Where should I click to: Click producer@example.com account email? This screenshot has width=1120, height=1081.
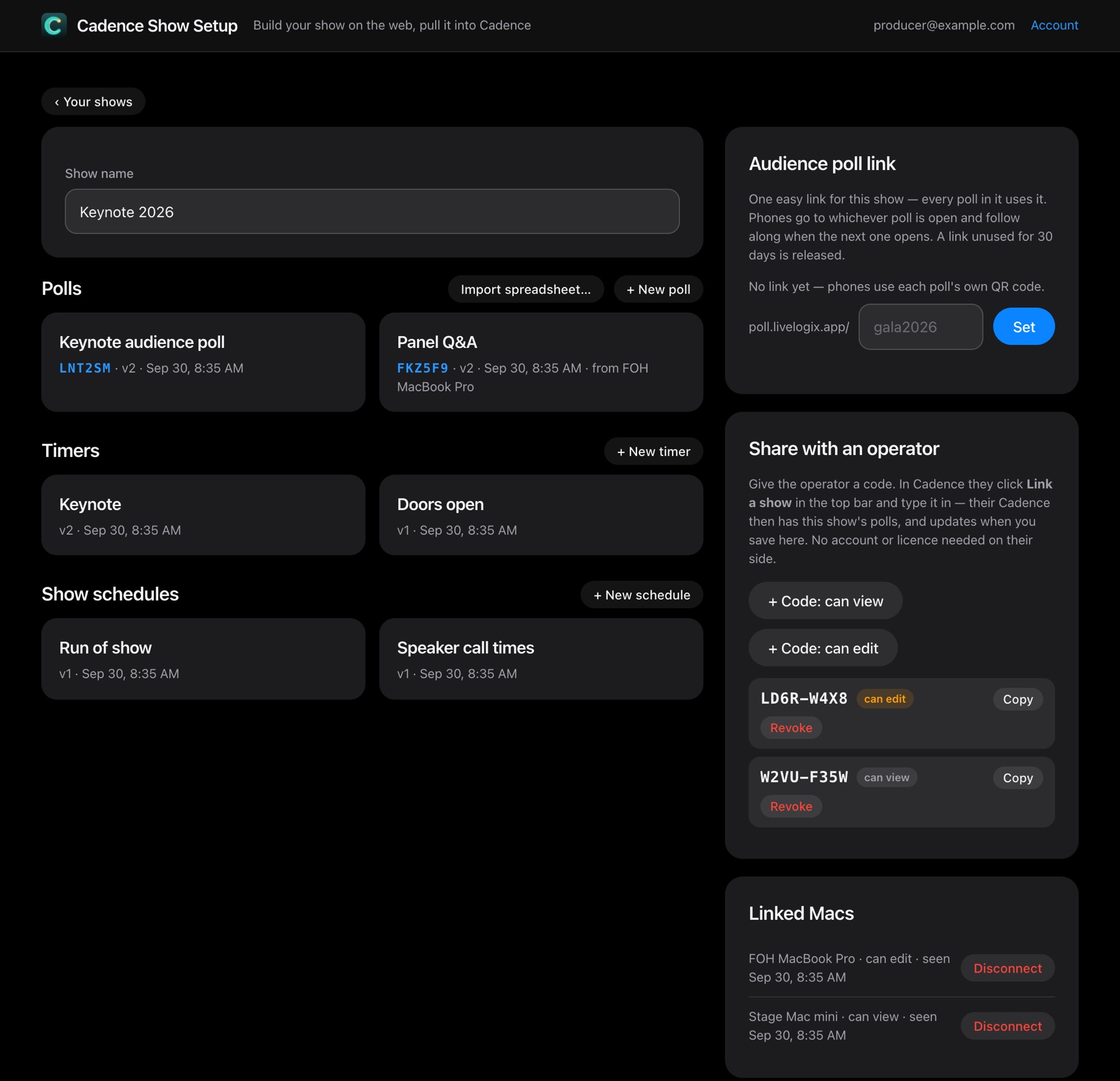click(944, 25)
